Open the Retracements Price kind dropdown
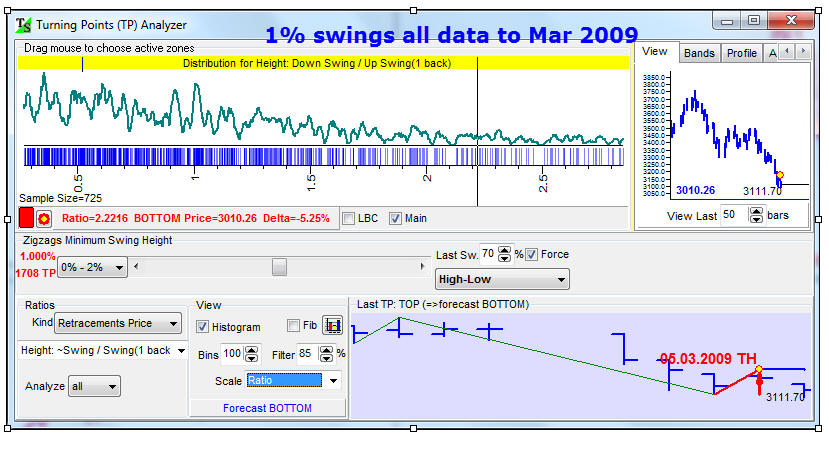Viewport: 829px width, 456px height. tap(119, 323)
